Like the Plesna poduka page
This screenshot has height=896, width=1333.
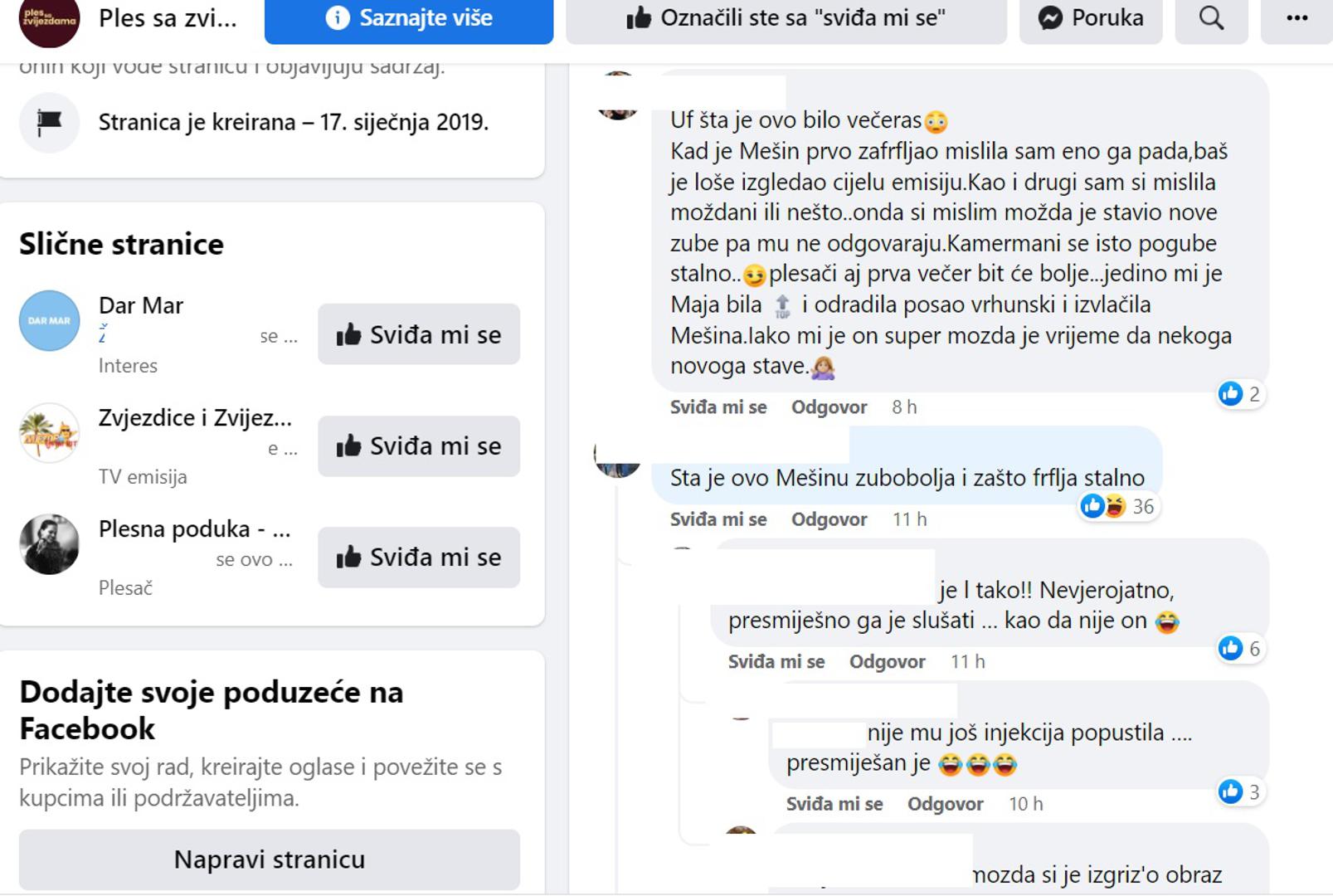(419, 558)
